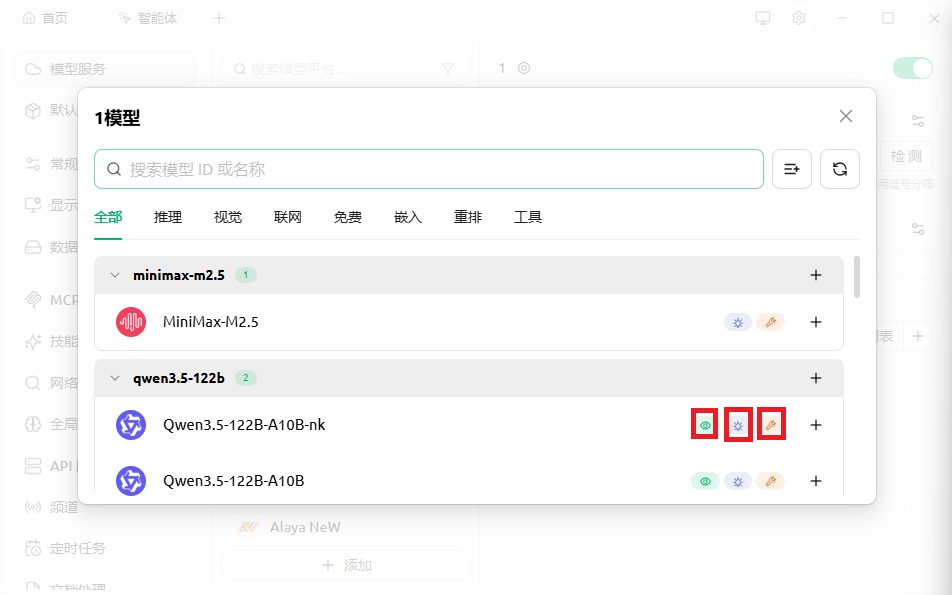
Task: Add the Qwen3.5-122B-A10B model
Action: click(x=816, y=481)
